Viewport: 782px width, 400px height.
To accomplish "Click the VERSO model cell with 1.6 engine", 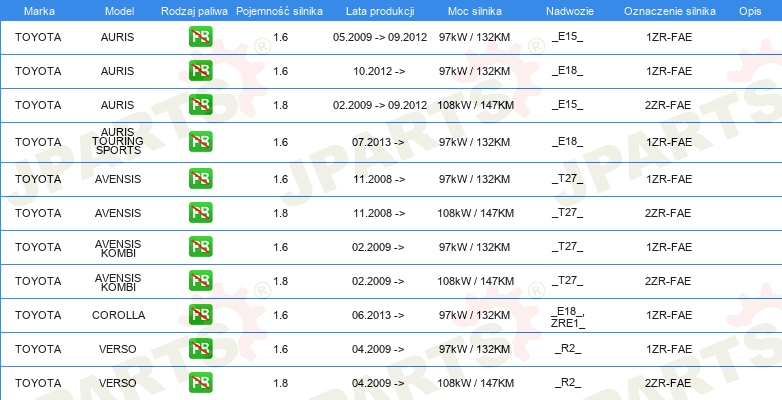I will 118,349.
